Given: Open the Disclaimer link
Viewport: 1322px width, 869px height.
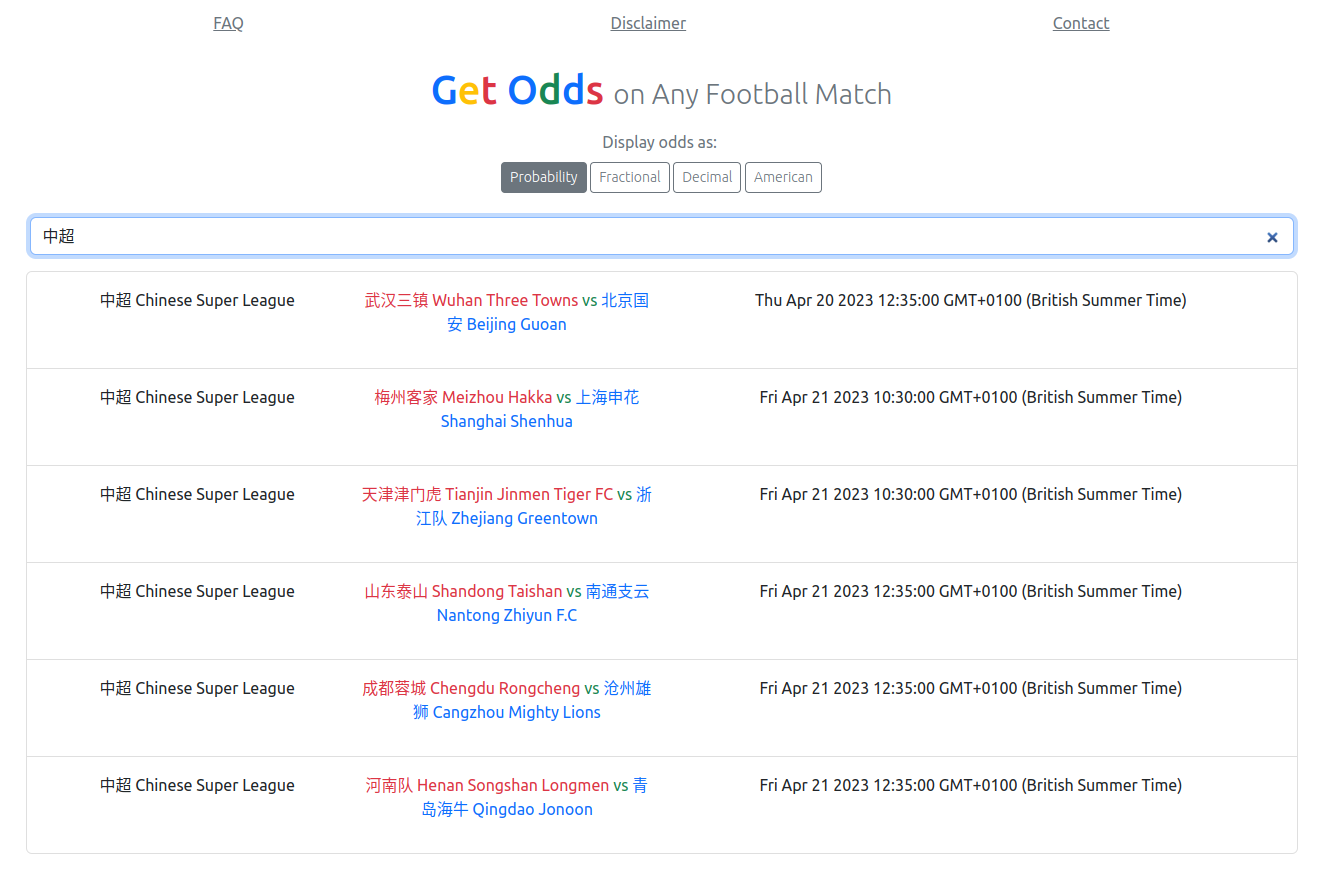Looking at the screenshot, I should click(648, 23).
